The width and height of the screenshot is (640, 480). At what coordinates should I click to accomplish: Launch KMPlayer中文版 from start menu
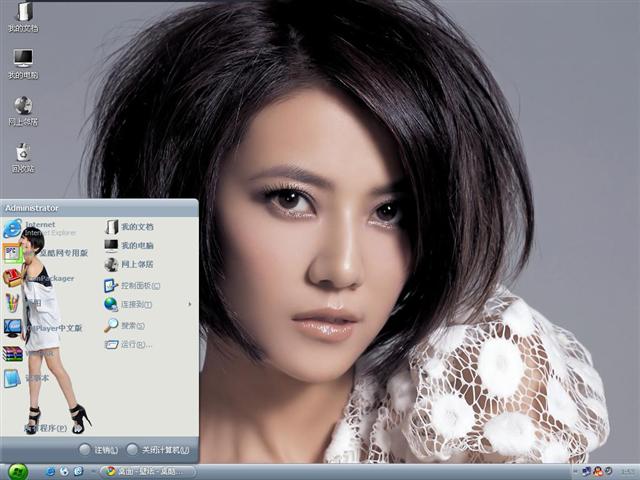(43, 328)
